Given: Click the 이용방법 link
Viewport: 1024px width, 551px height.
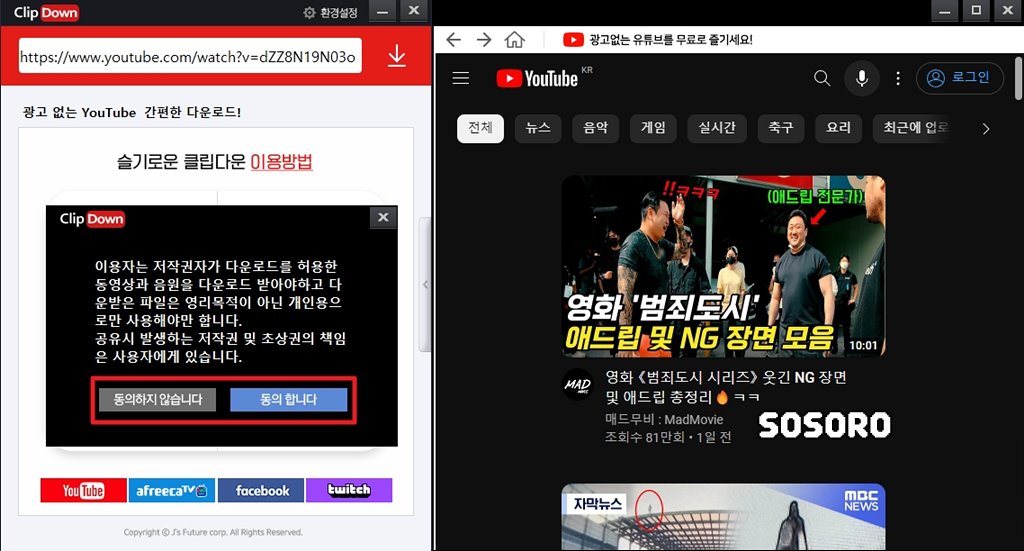Looking at the screenshot, I should (281, 161).
